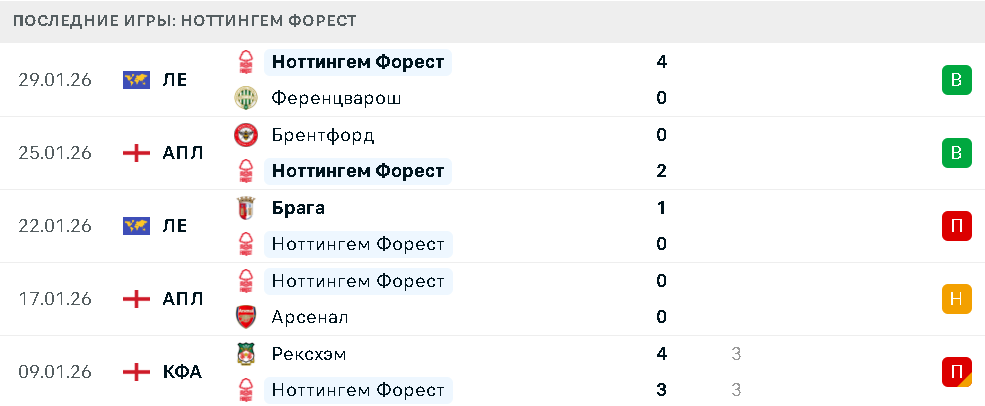This screenshot has width=985, height=406.
Task: Click the red loss badge for 22.01.26
Action: coord(957,226)
